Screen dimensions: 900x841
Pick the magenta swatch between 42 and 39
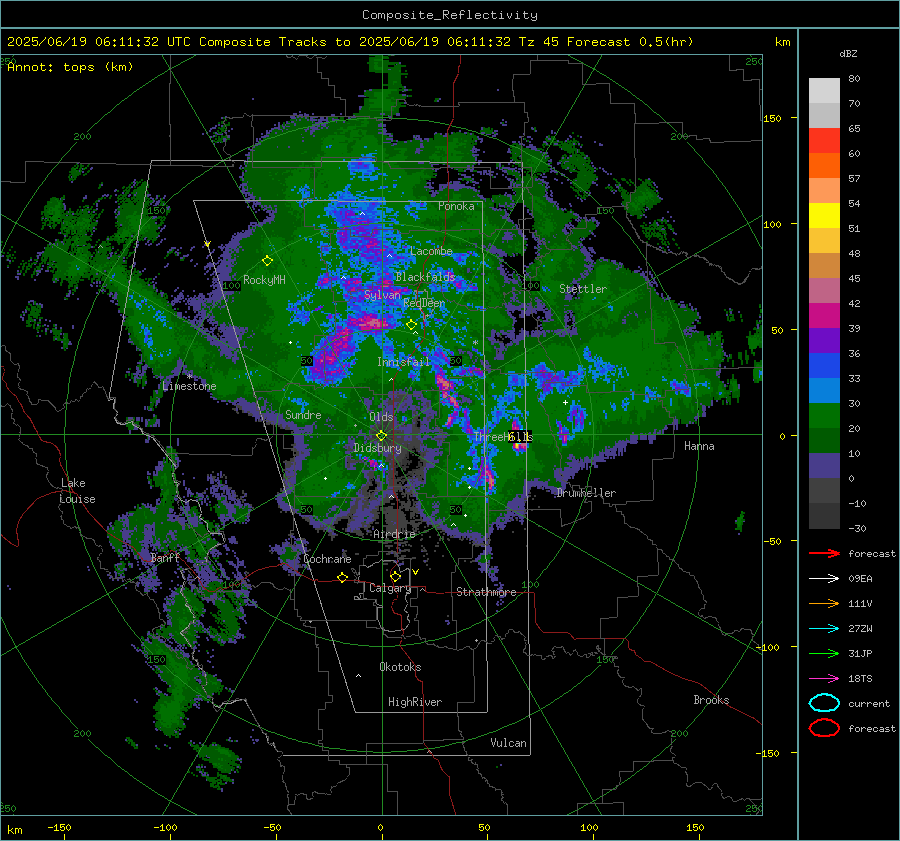[x=824, y=315]
